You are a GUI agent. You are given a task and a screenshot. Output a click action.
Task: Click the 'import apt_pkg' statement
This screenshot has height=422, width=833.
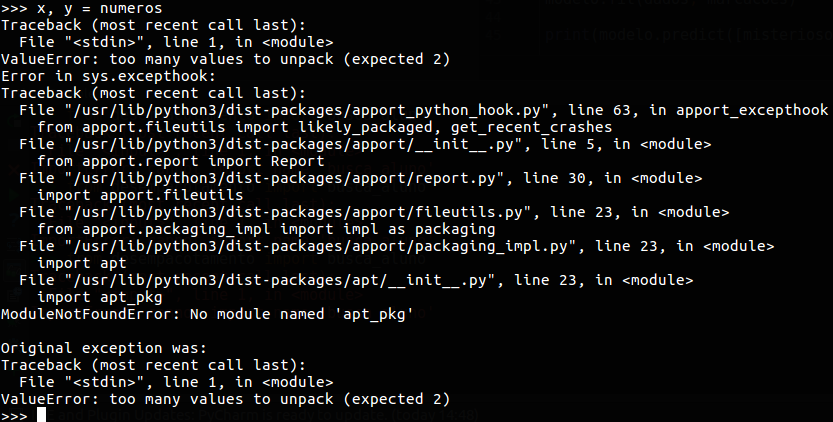[98, 297]
